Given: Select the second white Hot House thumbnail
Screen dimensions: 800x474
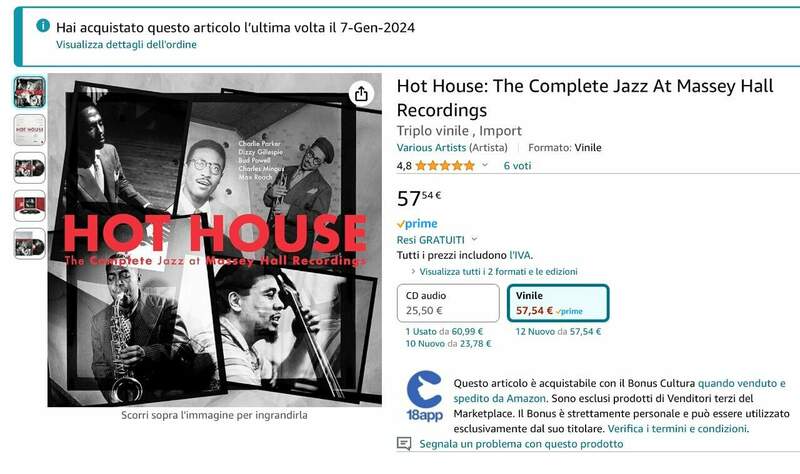Looking at the screenshot, I should pyautogui.click(x=30, y=130).
